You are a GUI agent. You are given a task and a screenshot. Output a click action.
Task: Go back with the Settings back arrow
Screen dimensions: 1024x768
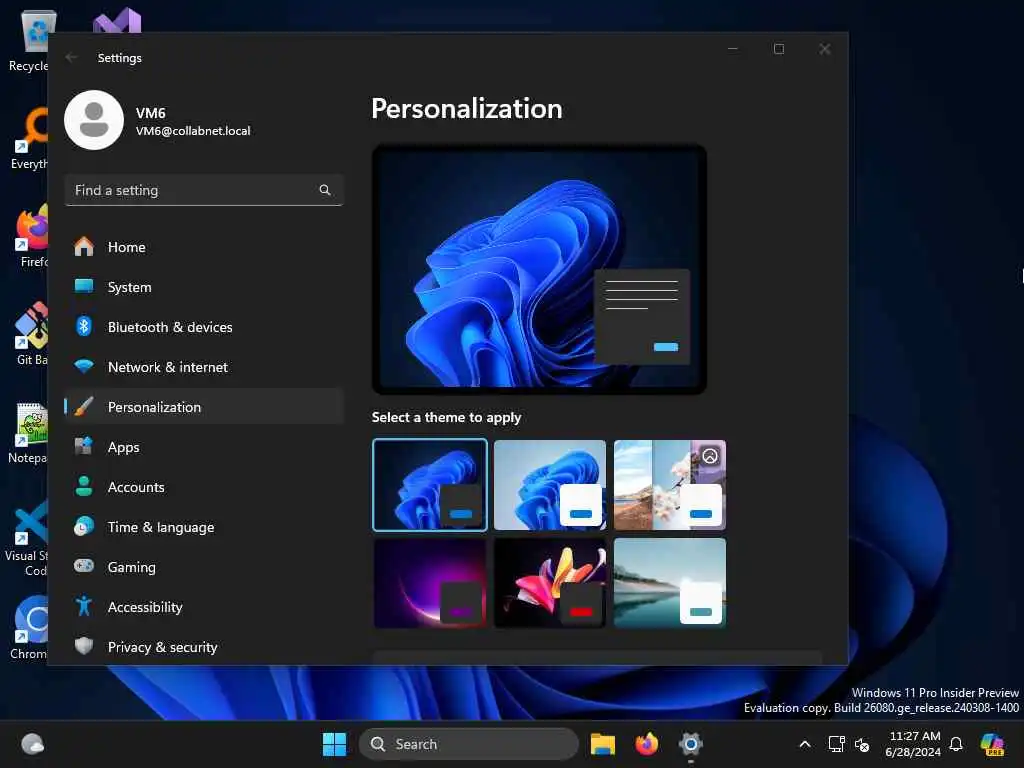(72, 57)
